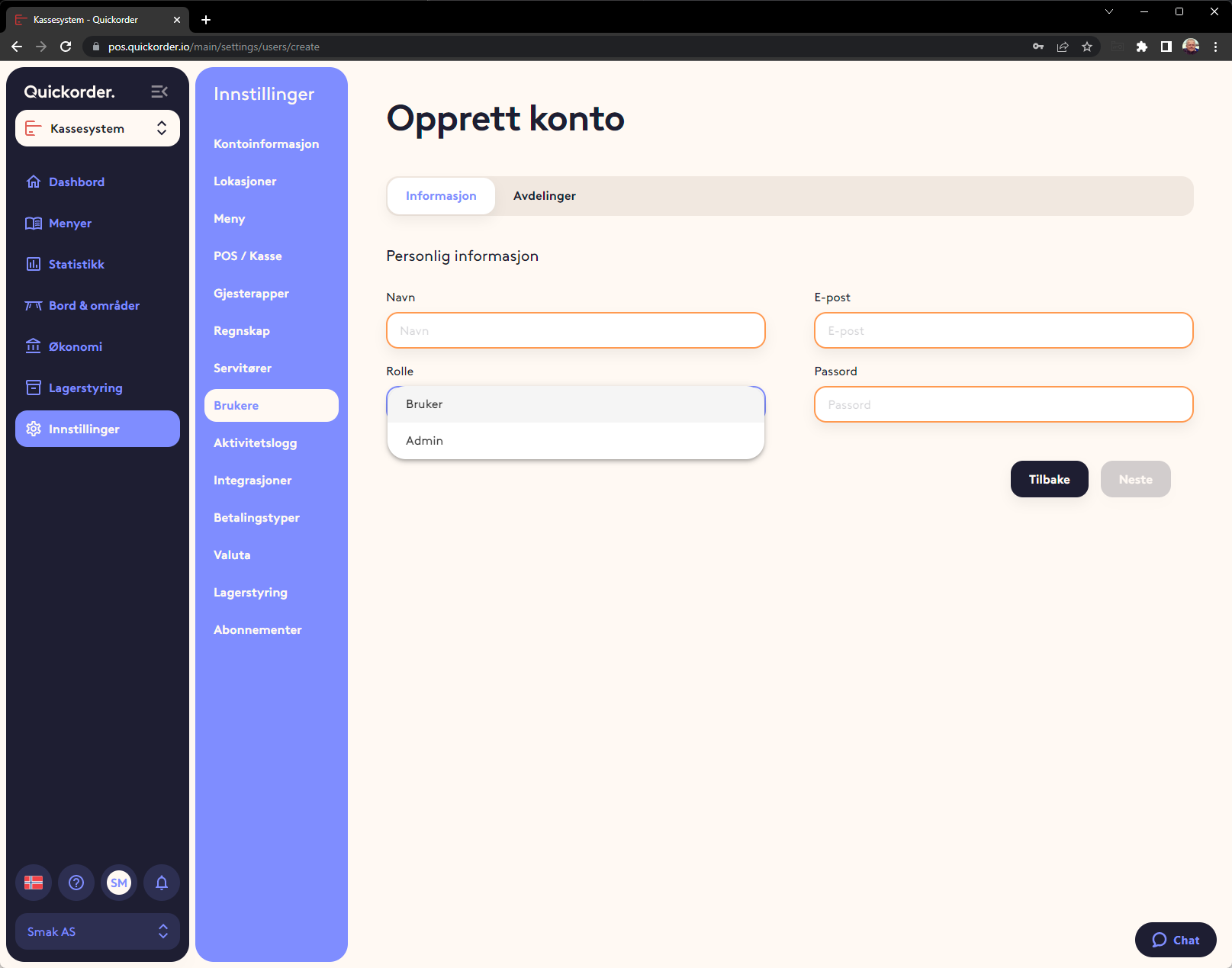Open notifications bell icon
The width and height of the screenshot is (1232, 968).
[x=162, y=883]
